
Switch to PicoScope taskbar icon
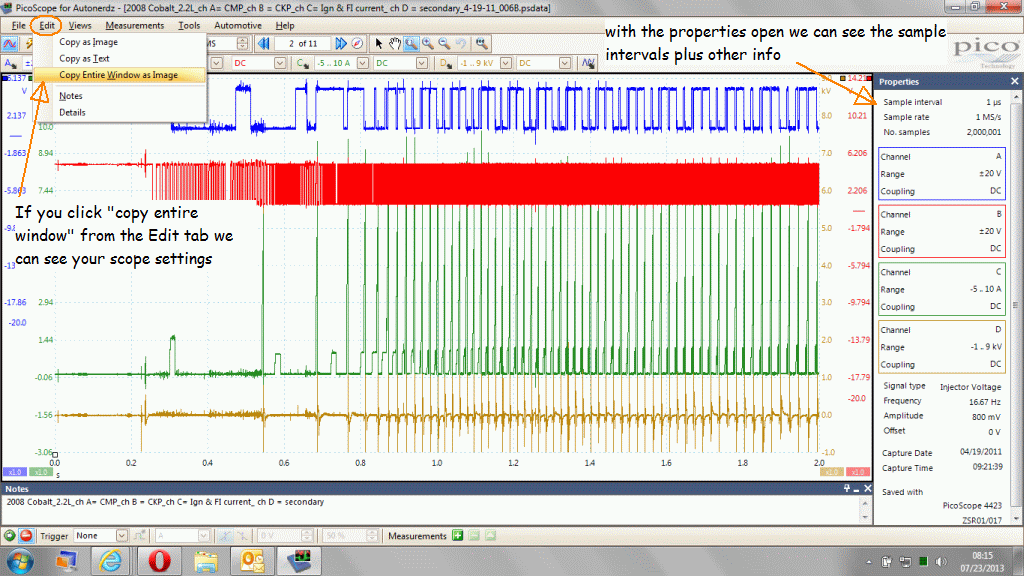pyautogui.click(x=300, y=561)
